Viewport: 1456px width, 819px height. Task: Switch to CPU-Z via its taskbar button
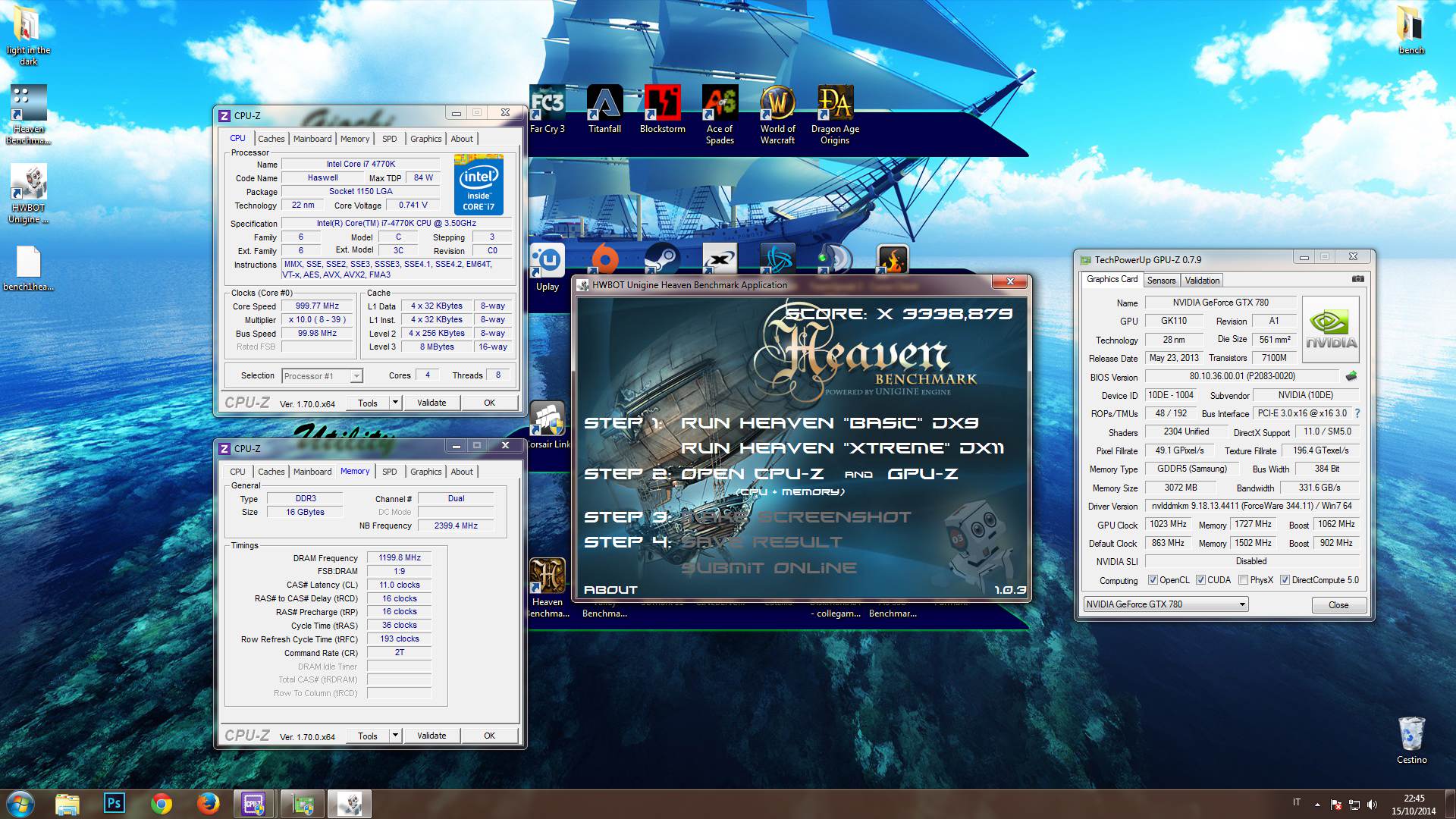[x=253, y=803]
